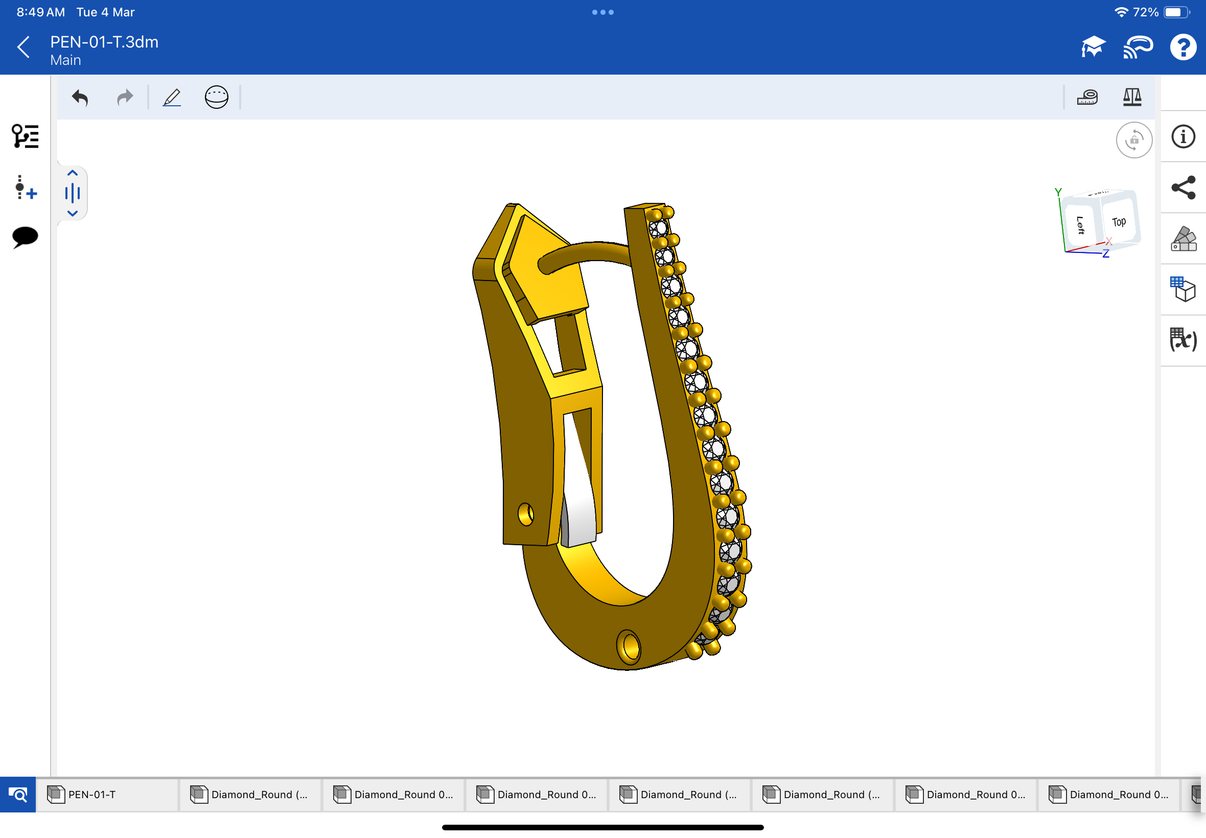
Task: Open the compare/scale tool
Action: click(x=1132, y=97)
